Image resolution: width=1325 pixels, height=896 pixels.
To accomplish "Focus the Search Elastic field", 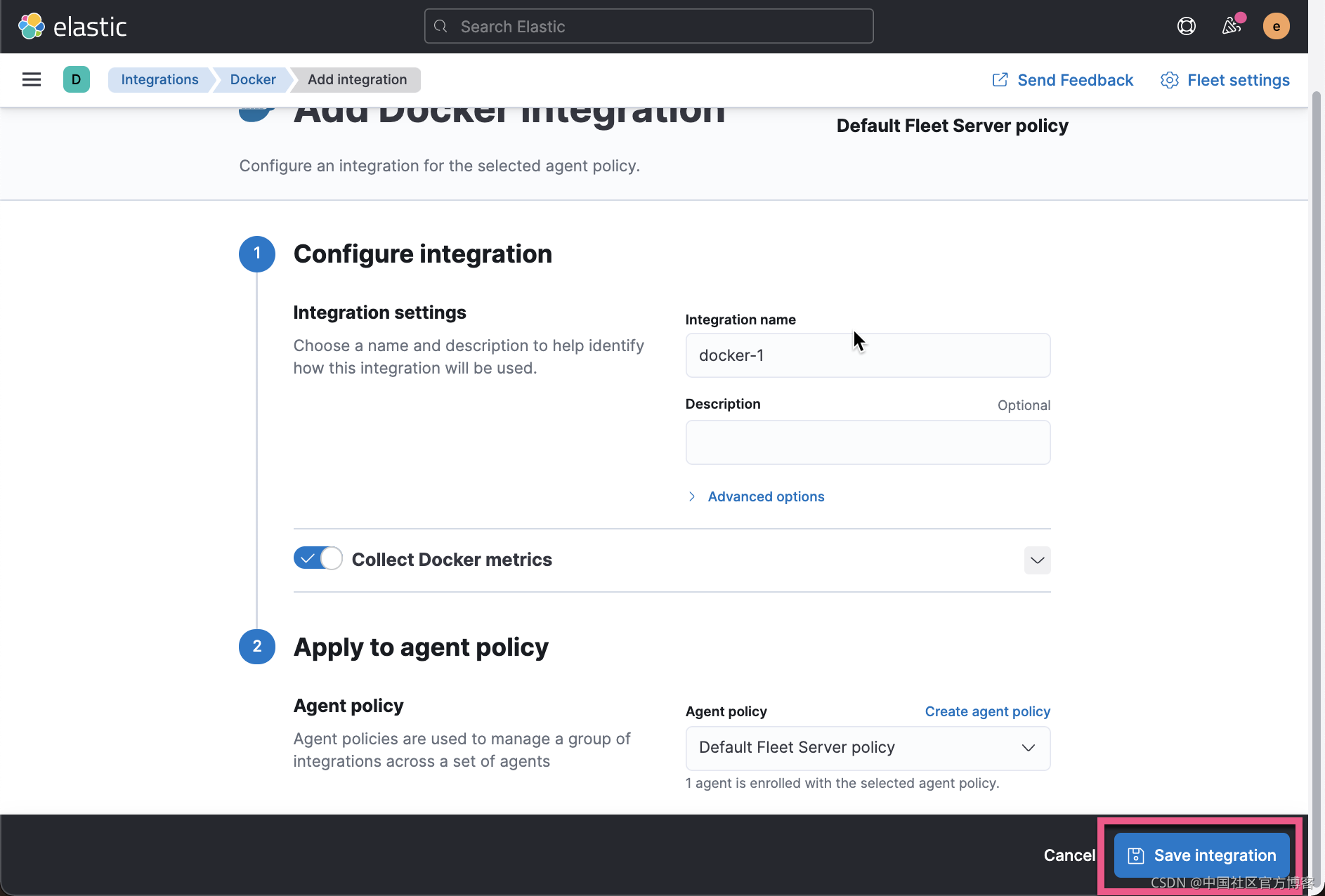I will 649,26.
